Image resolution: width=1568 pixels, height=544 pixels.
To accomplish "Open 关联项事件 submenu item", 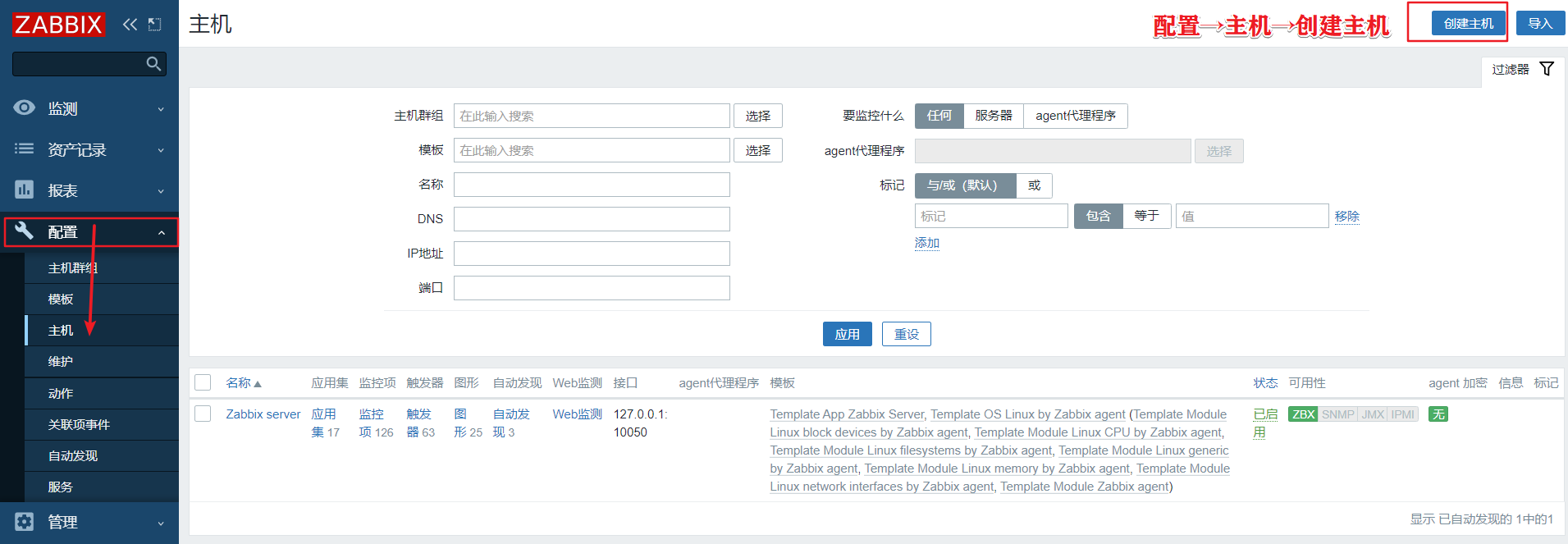I will [102, 425].
